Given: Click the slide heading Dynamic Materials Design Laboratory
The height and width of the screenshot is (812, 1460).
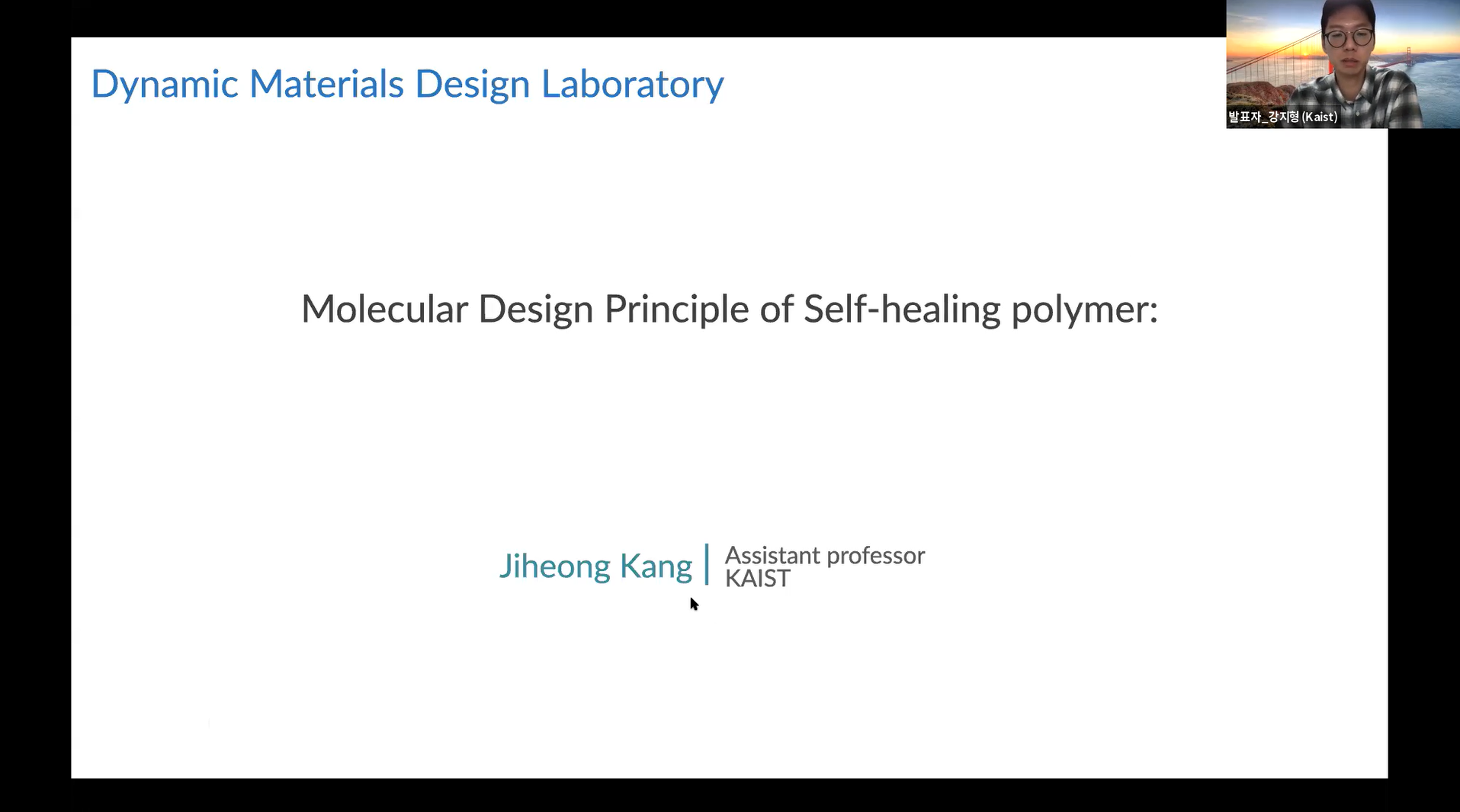Looking at the screenshot, I should [407, 85].
